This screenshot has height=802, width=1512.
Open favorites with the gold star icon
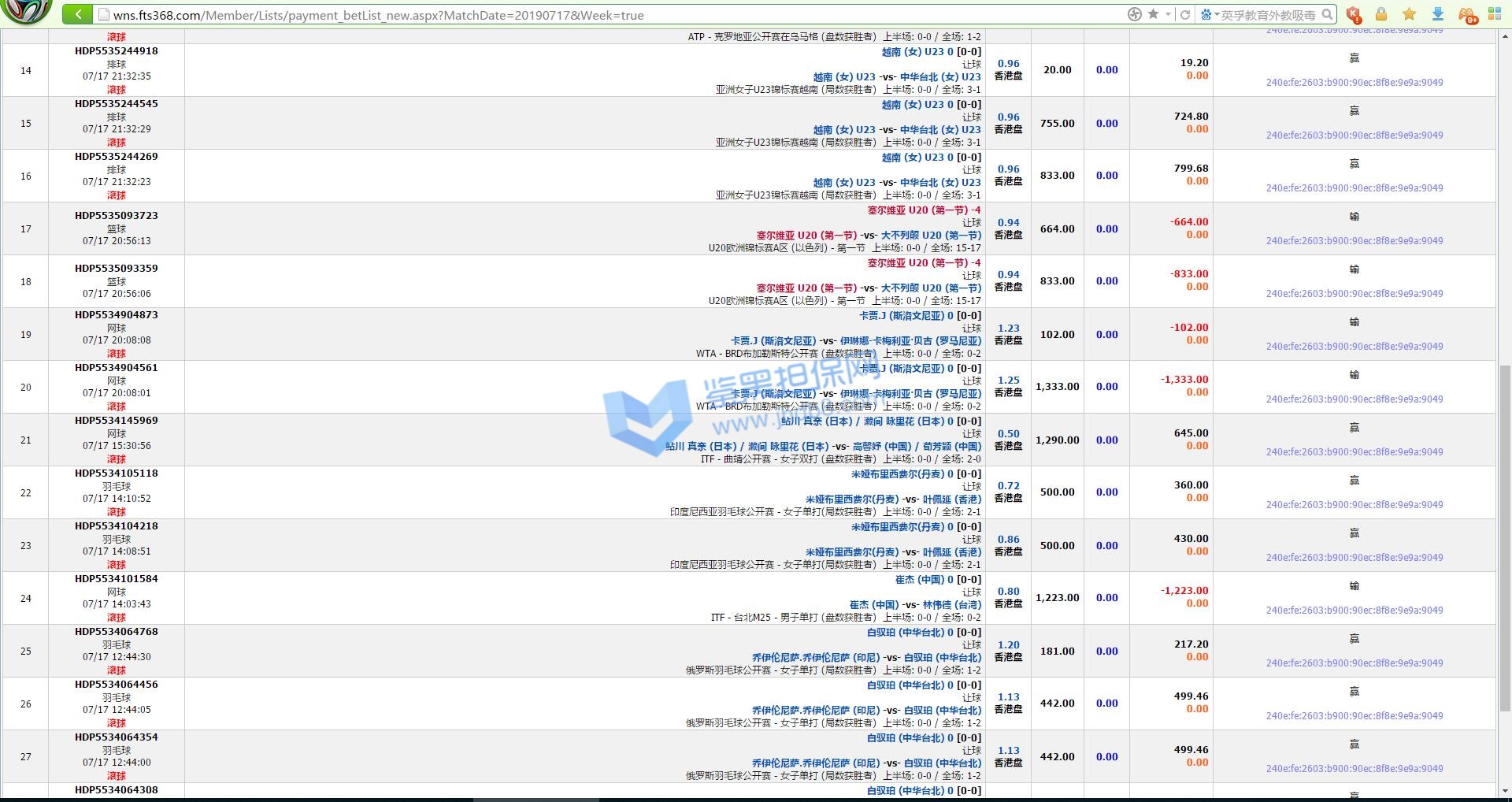click(1409, 14)
